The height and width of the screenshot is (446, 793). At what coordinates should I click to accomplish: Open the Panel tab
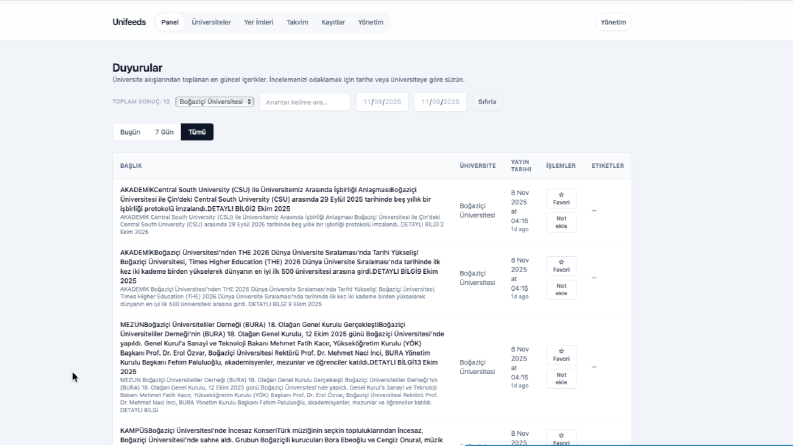tap(170, 22)
